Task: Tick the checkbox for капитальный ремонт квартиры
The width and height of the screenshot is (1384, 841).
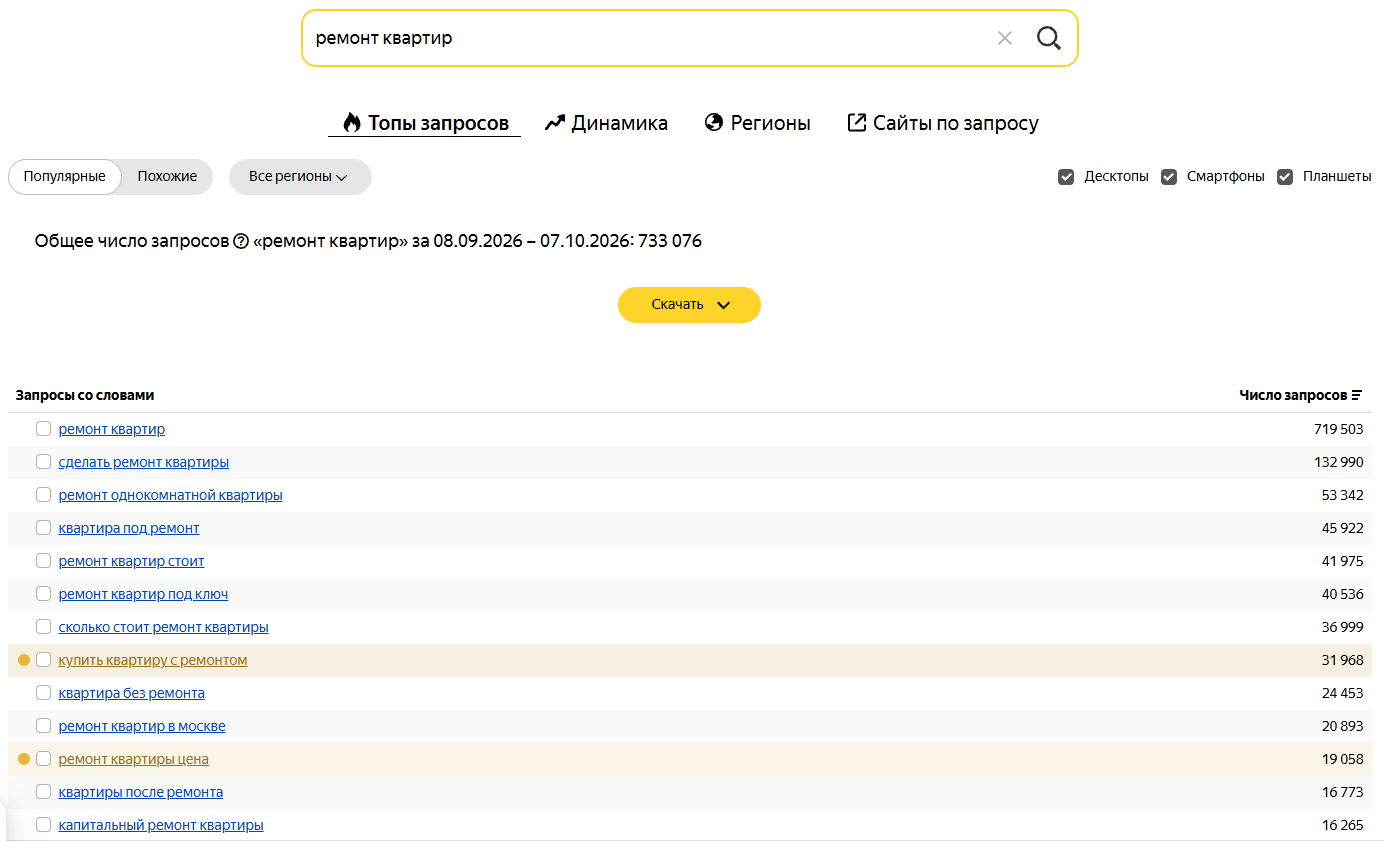Action: click(x=43, y=825)
